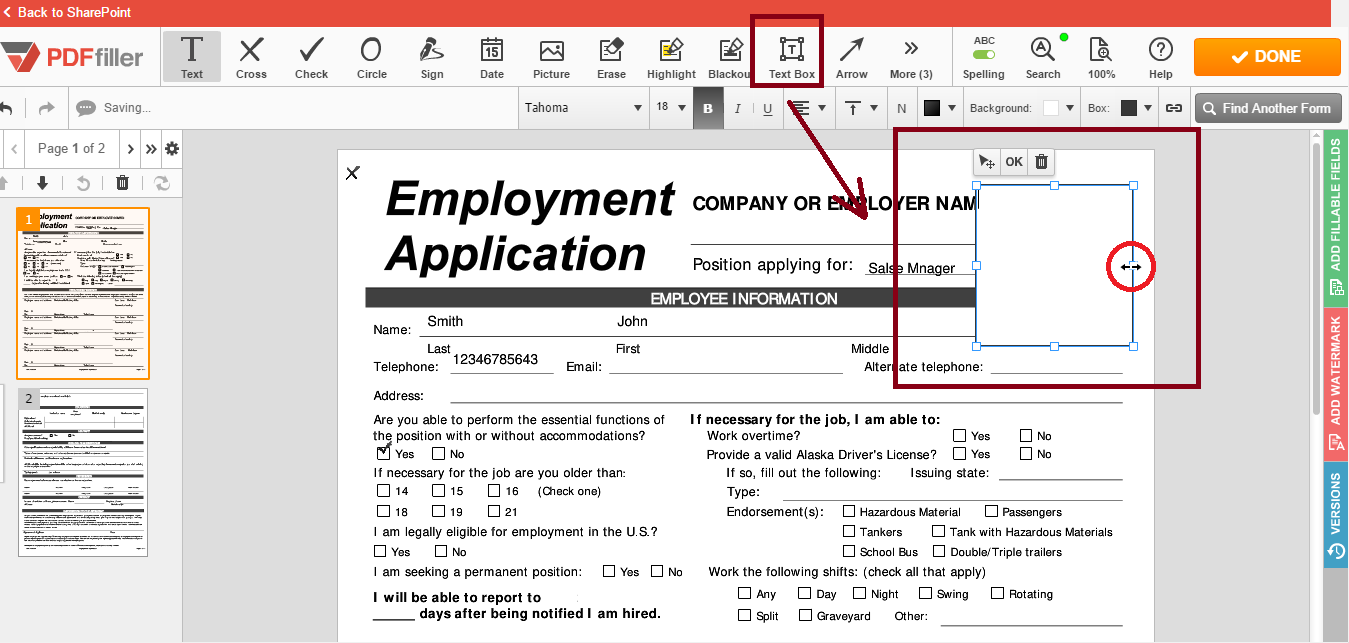Open the Background color dropdown arrow
The height and width of the screenshot is (643, 1349).
point(1070,108)
